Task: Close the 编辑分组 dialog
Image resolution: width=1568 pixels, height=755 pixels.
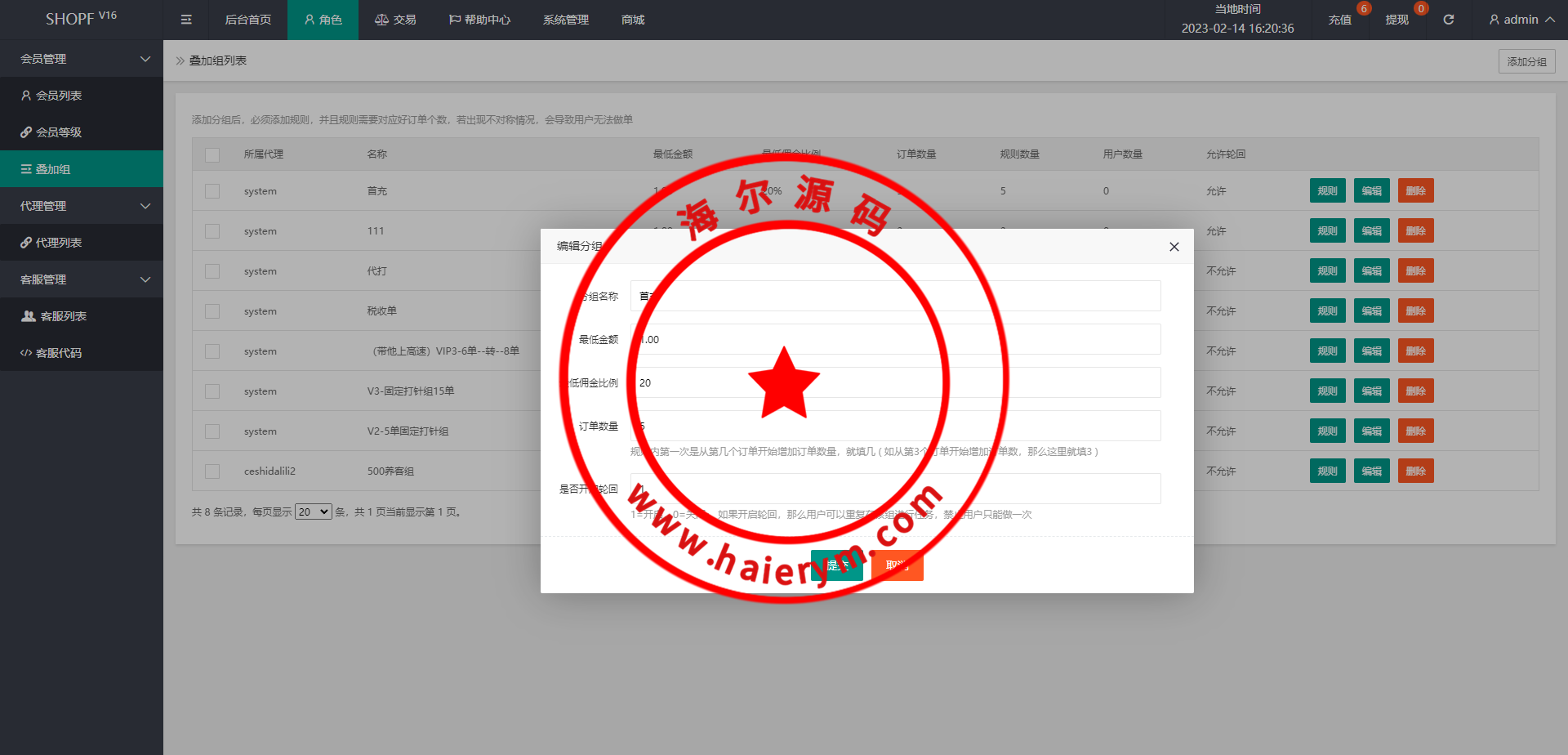Action: pos(1174,247)
